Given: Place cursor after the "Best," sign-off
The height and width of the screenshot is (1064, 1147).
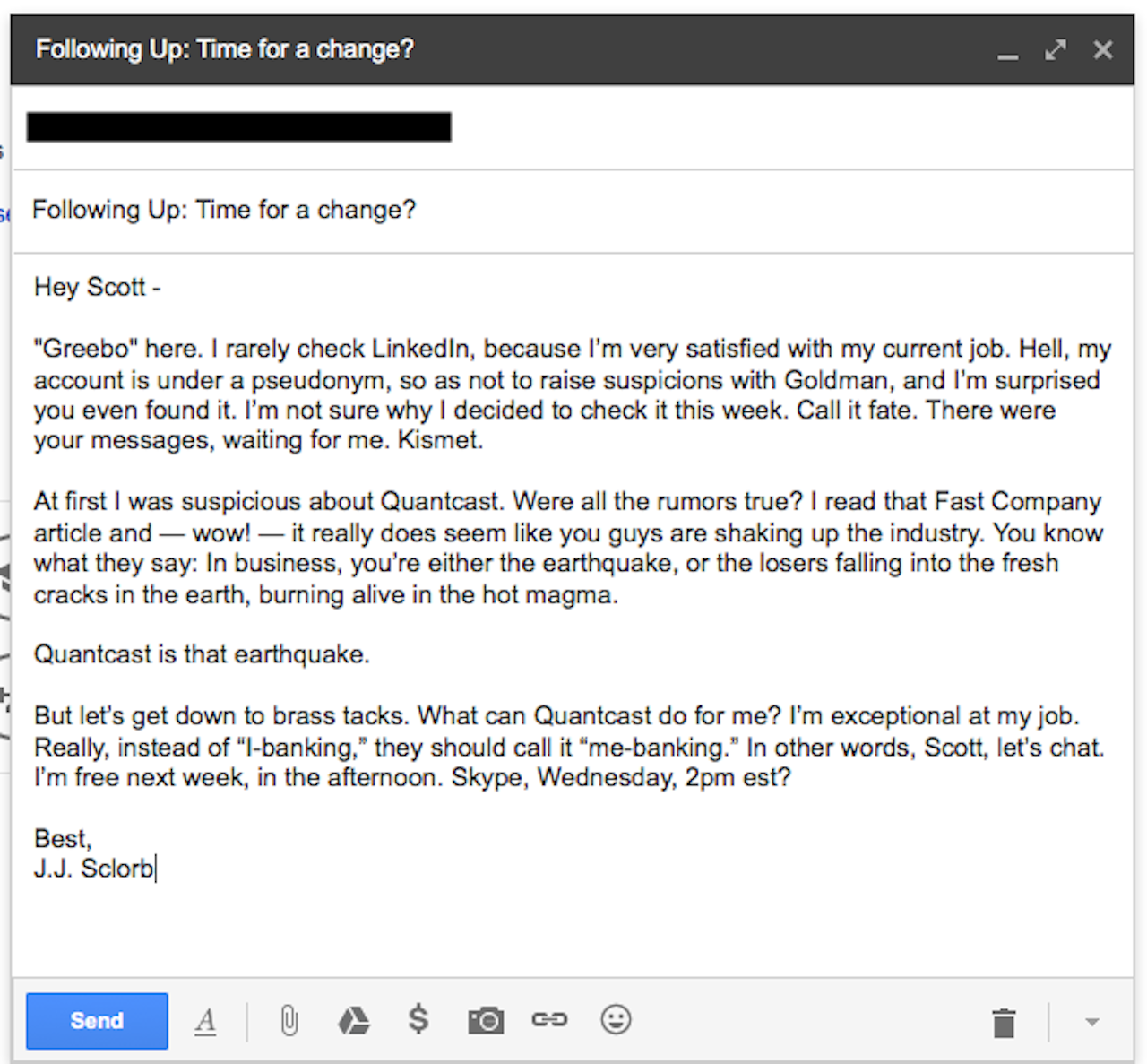Looking at the screenshot, I should tap(92, 839).
